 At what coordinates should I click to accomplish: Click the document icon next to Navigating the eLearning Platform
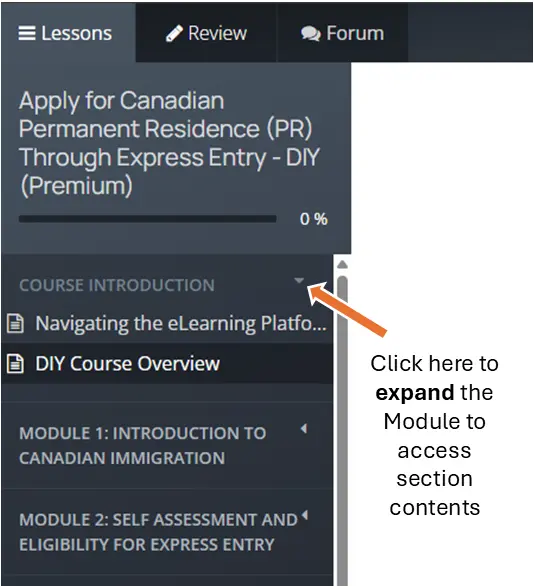tap(15, 323)
